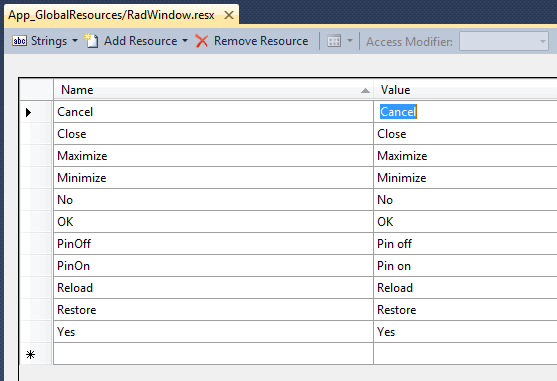Click the PinOff name cell

point(213,244)
